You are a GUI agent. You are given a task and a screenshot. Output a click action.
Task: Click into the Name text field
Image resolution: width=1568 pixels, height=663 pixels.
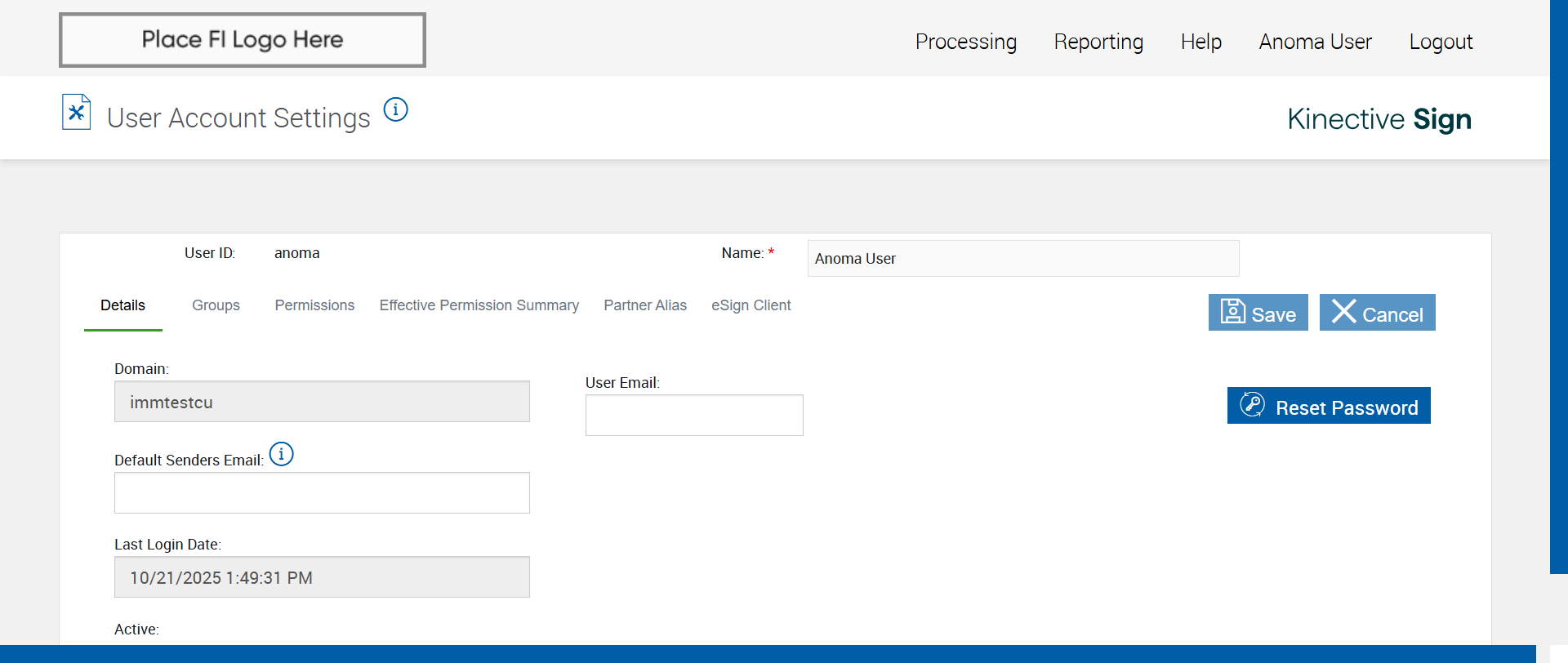(1022, 259)
